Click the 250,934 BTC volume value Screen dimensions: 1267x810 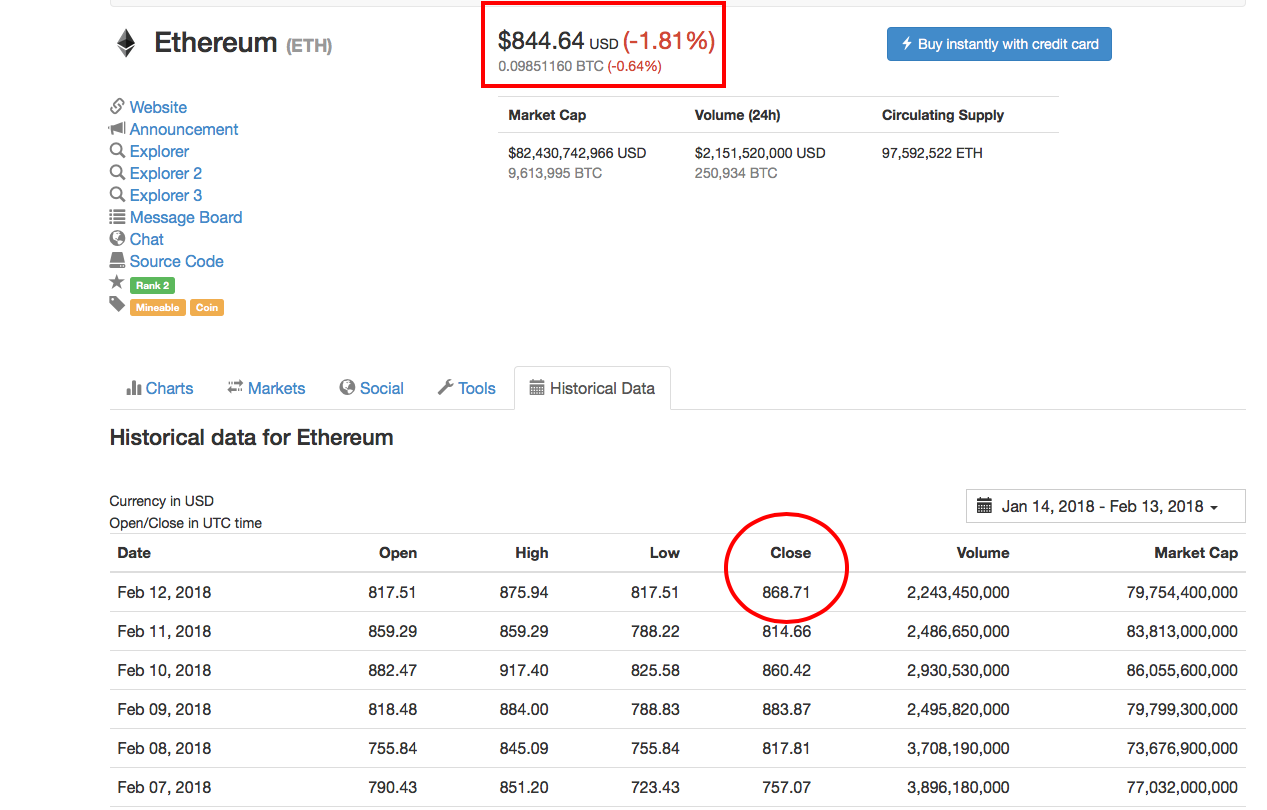pos(736,173)
